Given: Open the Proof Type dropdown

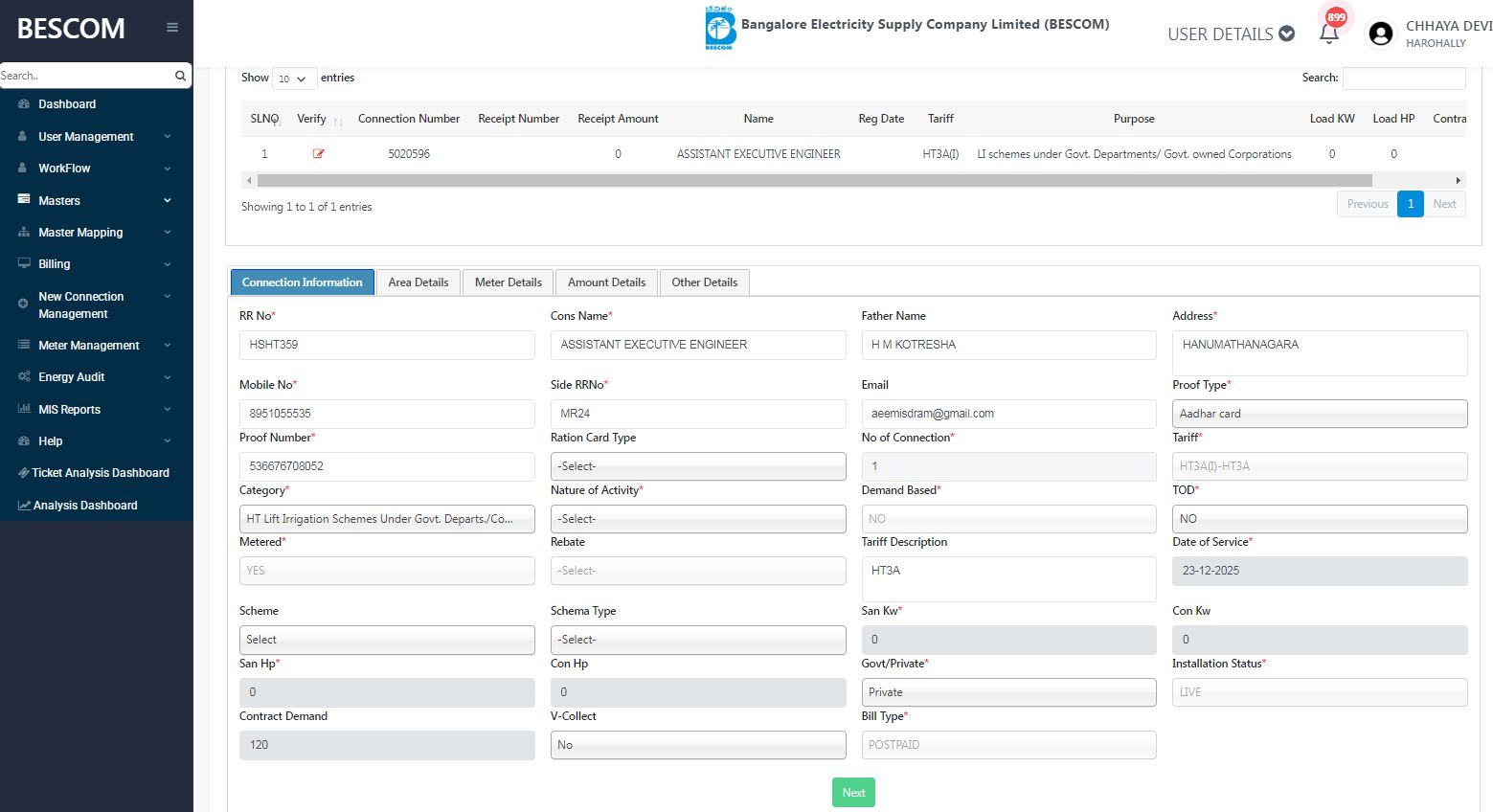Looking at the screenshot, I should tap(1319, 414).
